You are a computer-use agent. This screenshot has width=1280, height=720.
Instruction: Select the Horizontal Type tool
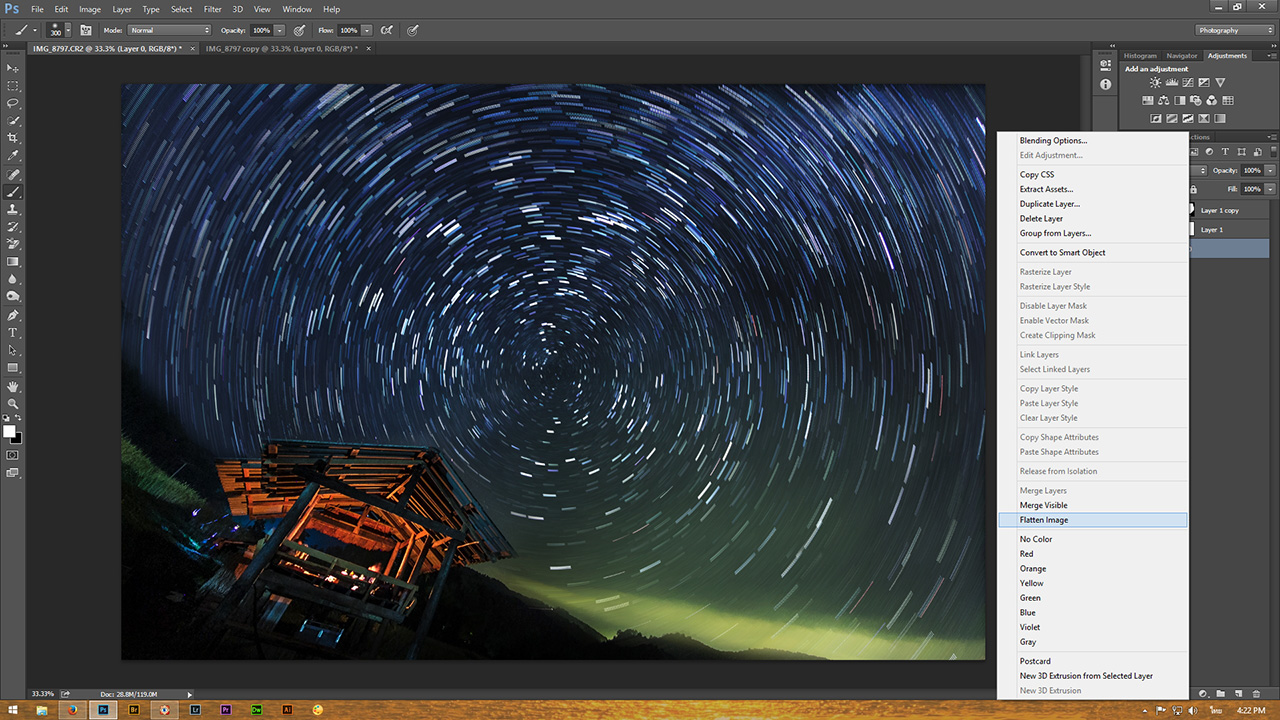[x=13, y=333]
